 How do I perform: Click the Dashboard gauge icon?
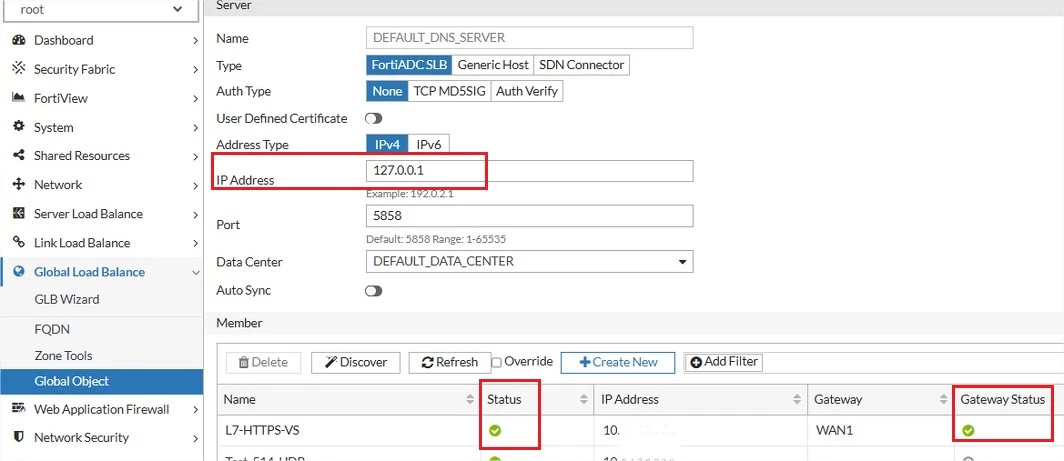[19, 40]
